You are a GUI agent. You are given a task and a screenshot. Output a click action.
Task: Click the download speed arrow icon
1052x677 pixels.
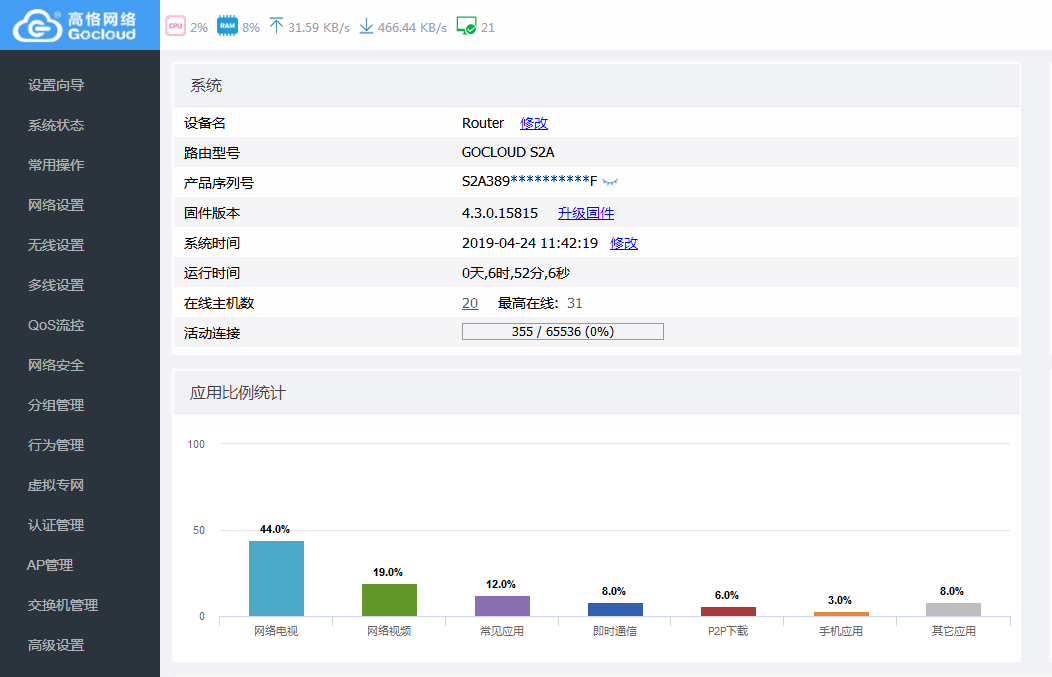[x=366, y=27]
